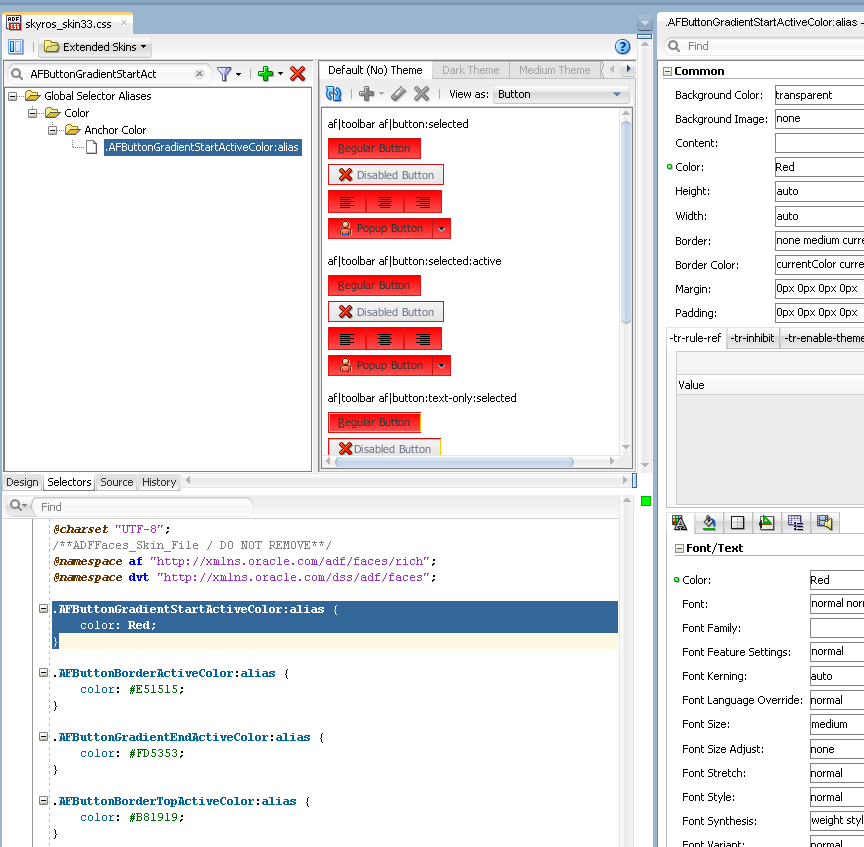This screenshot has height=847, width=864.
Task: Click the center-align icon under af|toolbar af|button:selected
Action: [x=385, y=202]
